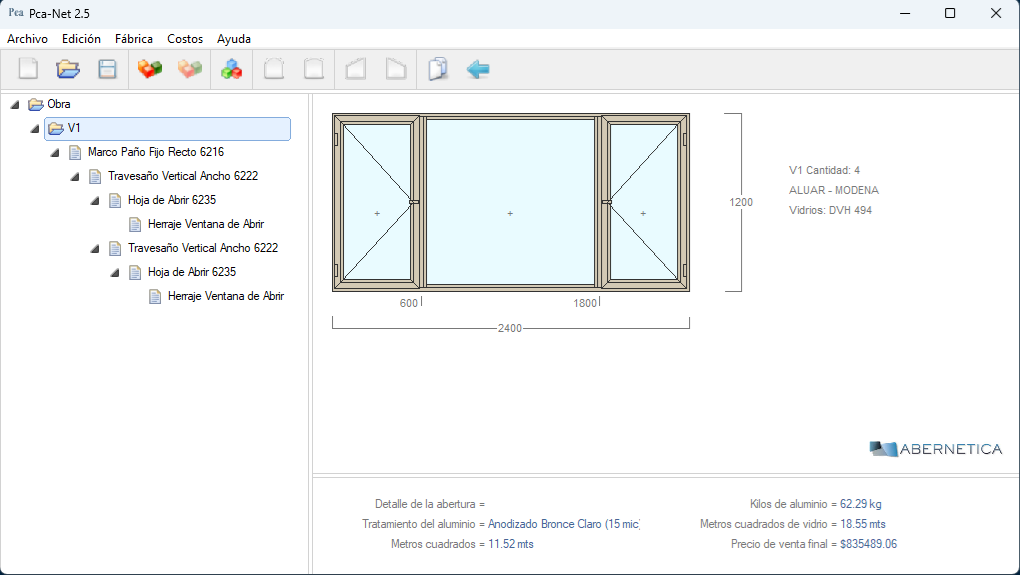Click the copy documents toolbar icon
The image size is (1020, 575).
438,68
